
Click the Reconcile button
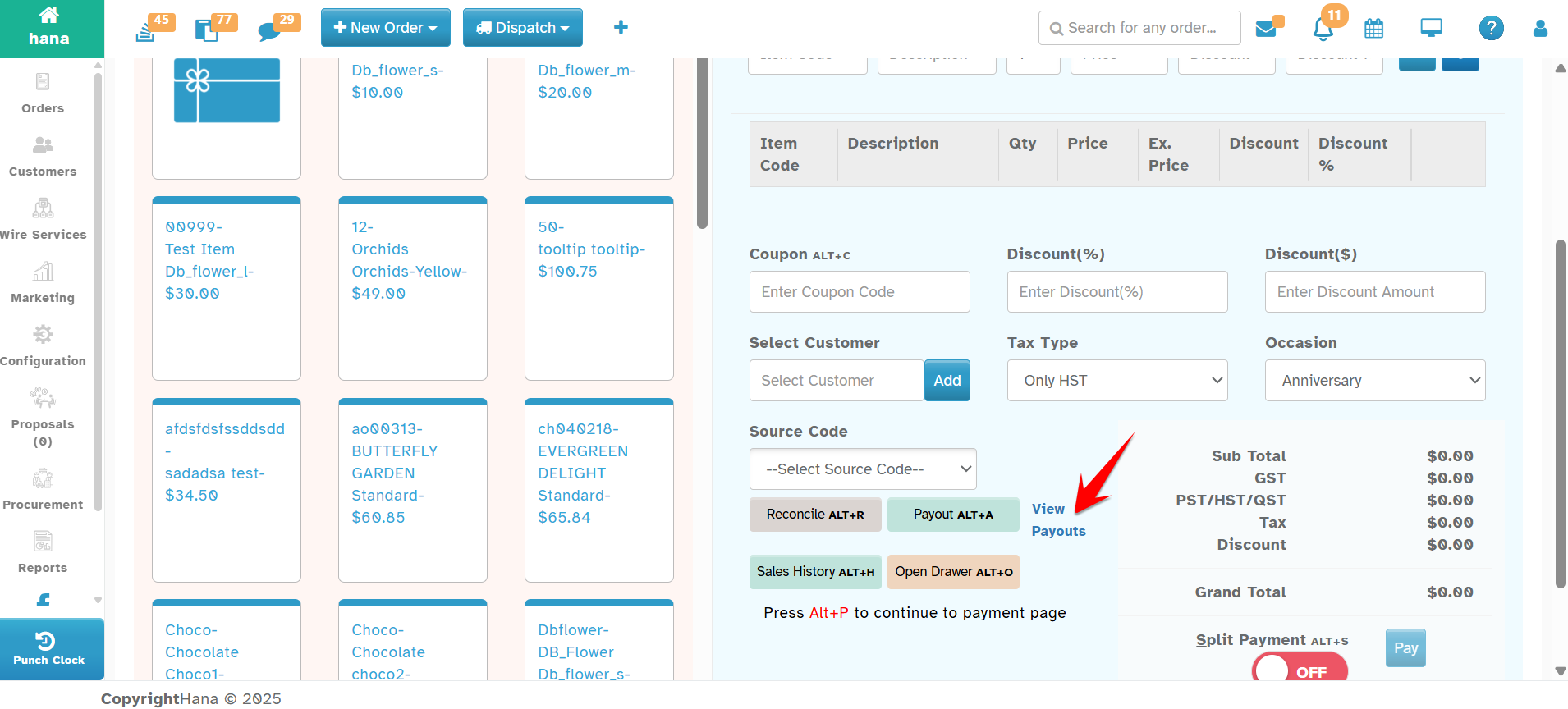(815, 515)
